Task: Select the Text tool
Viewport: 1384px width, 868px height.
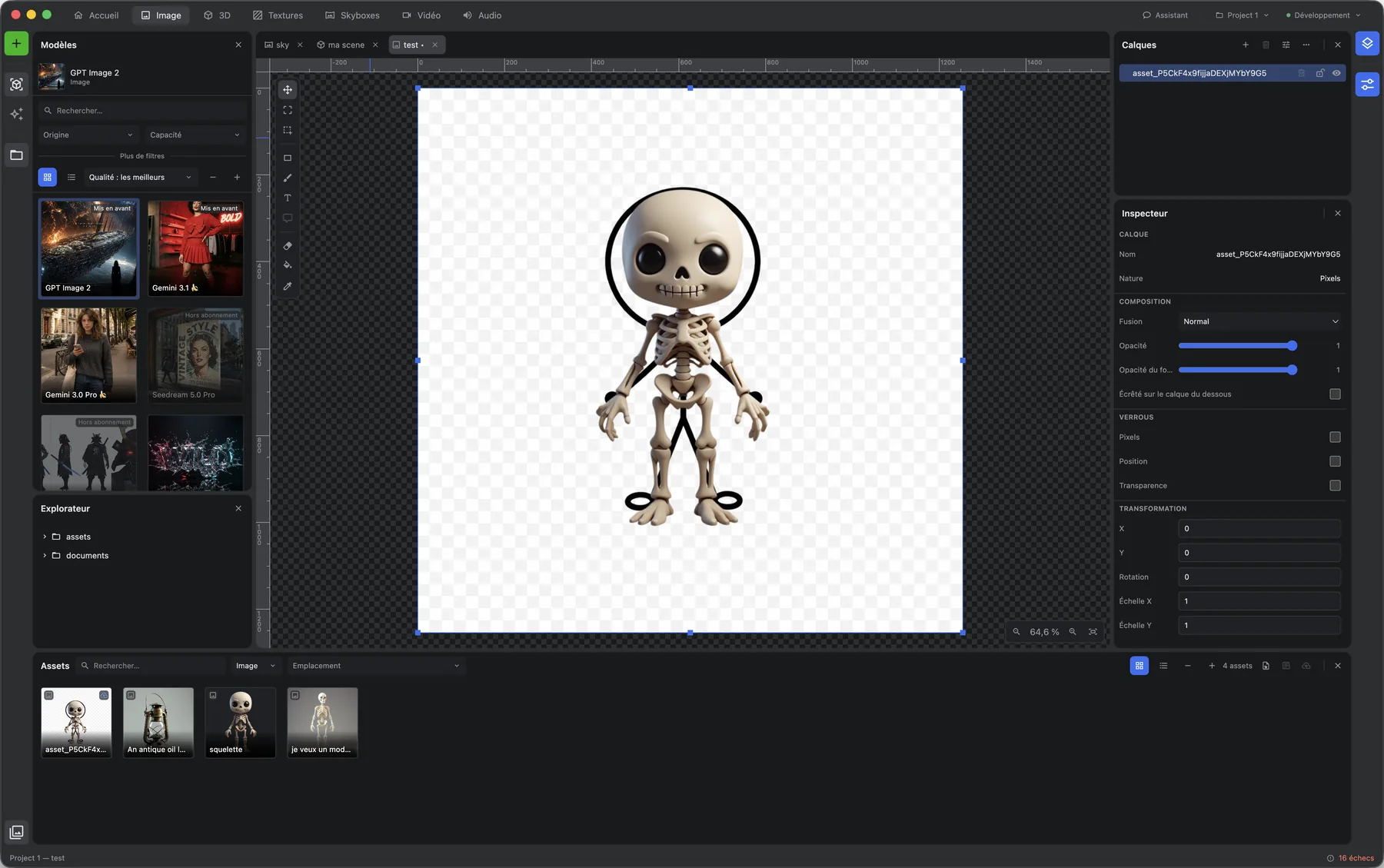Action: [288, 198]
